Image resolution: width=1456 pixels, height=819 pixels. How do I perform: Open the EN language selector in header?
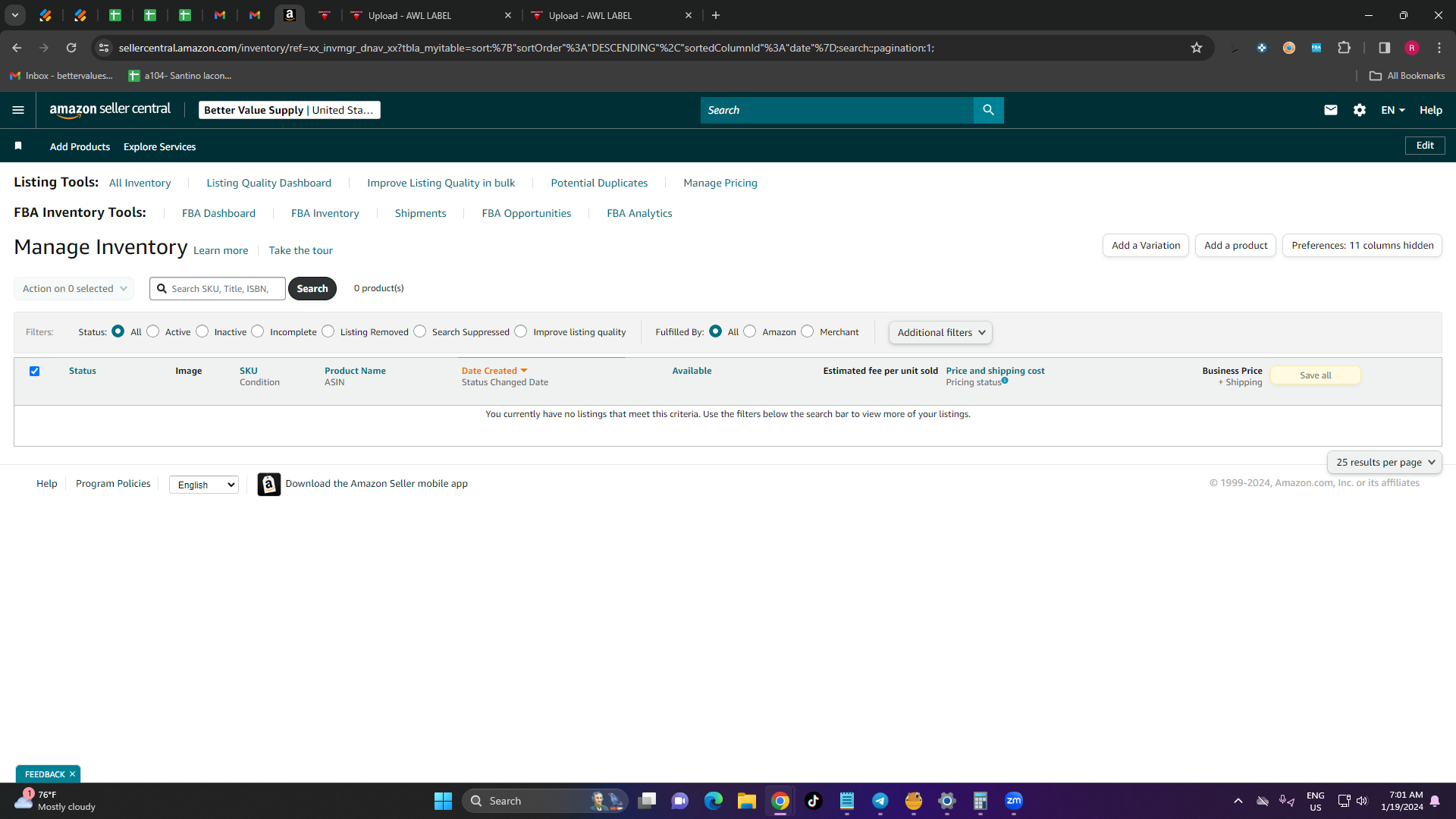[x=1393, y=110]
